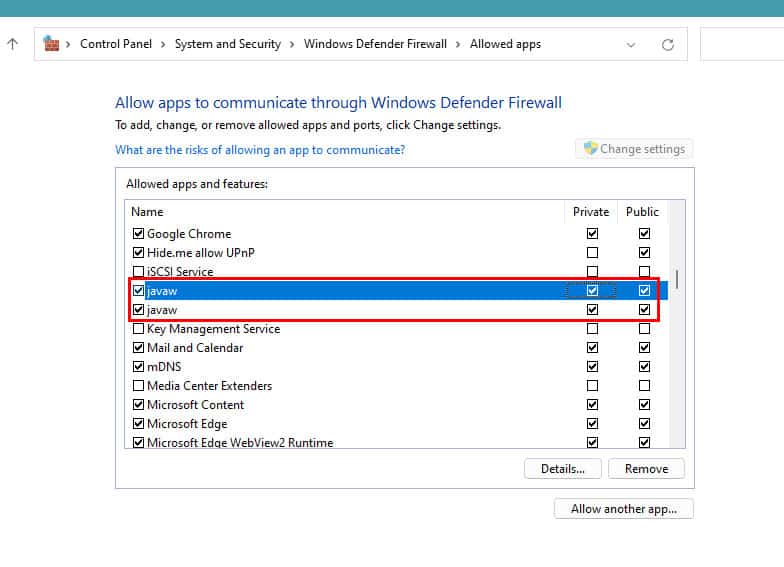
Task: Refresh the Allowed apps page
Action: (x=668, y=45)
